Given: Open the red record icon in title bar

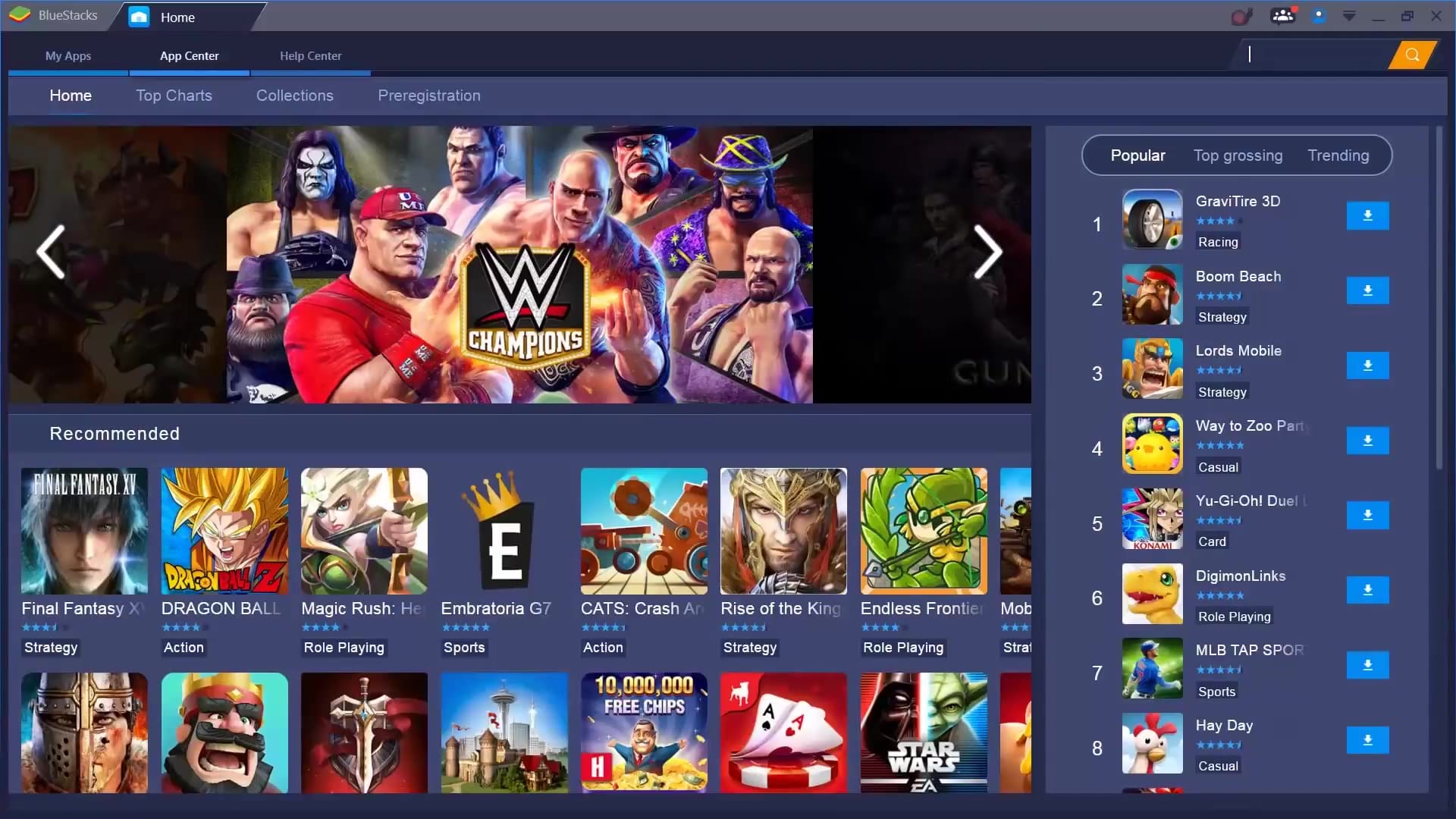Looking at the screenshot, I should [1241, 16].
